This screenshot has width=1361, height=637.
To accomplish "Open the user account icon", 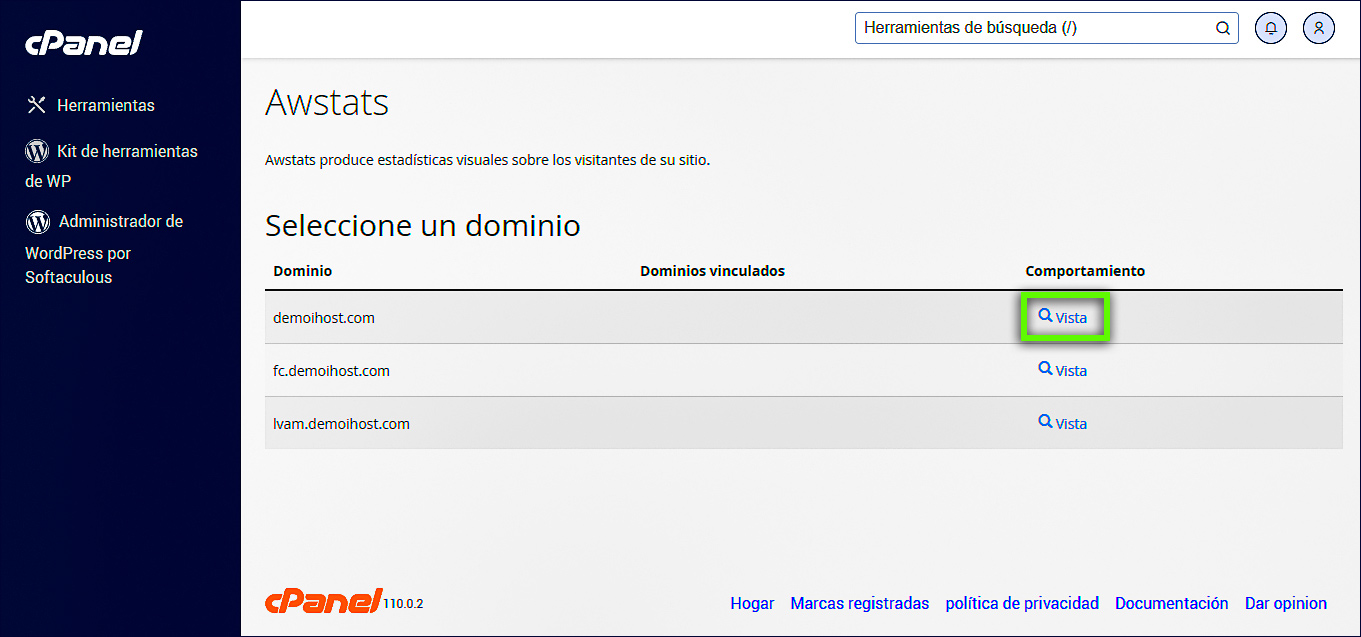I will [x=1319, y=28].
